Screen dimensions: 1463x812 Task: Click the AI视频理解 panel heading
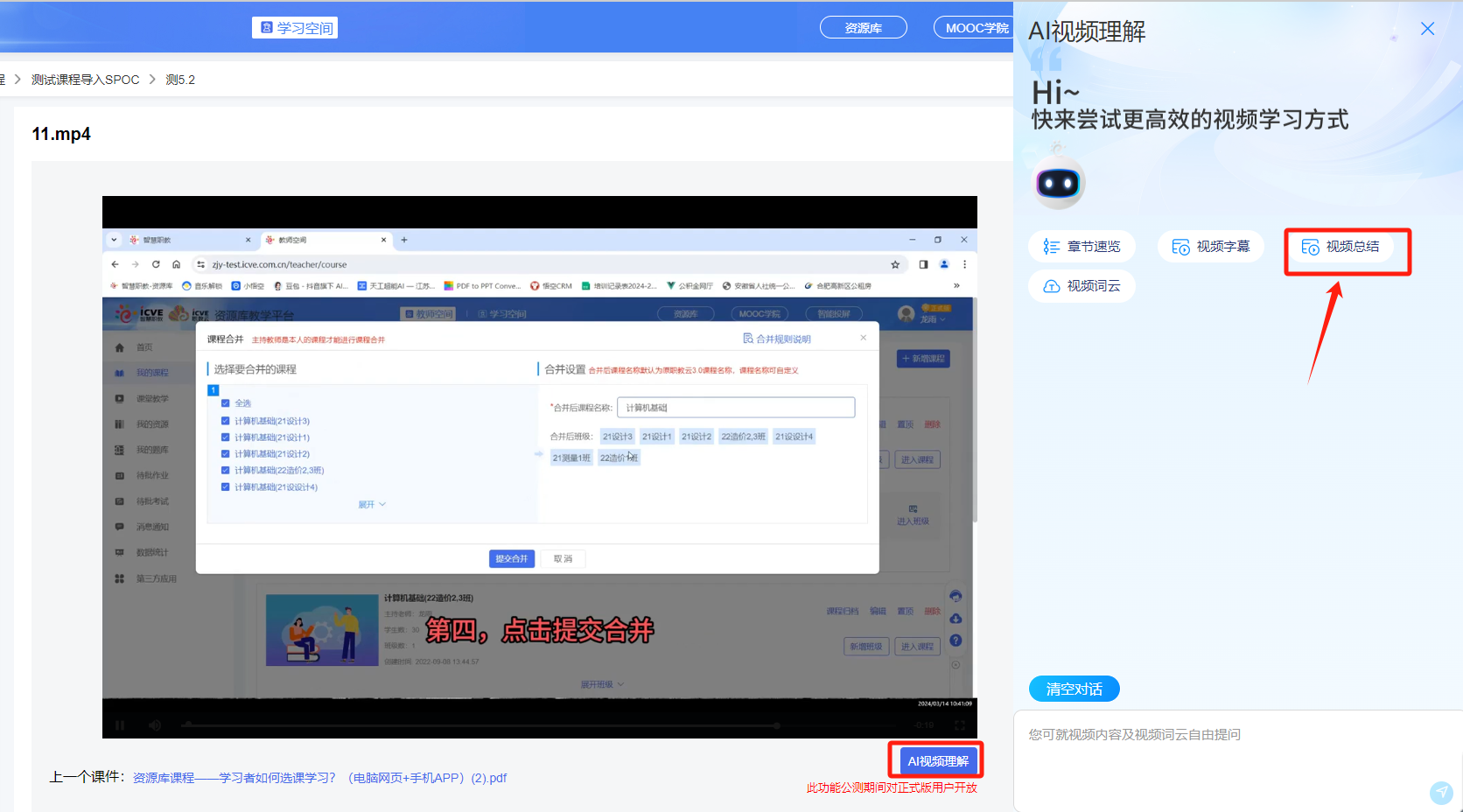coord(1087,31)
